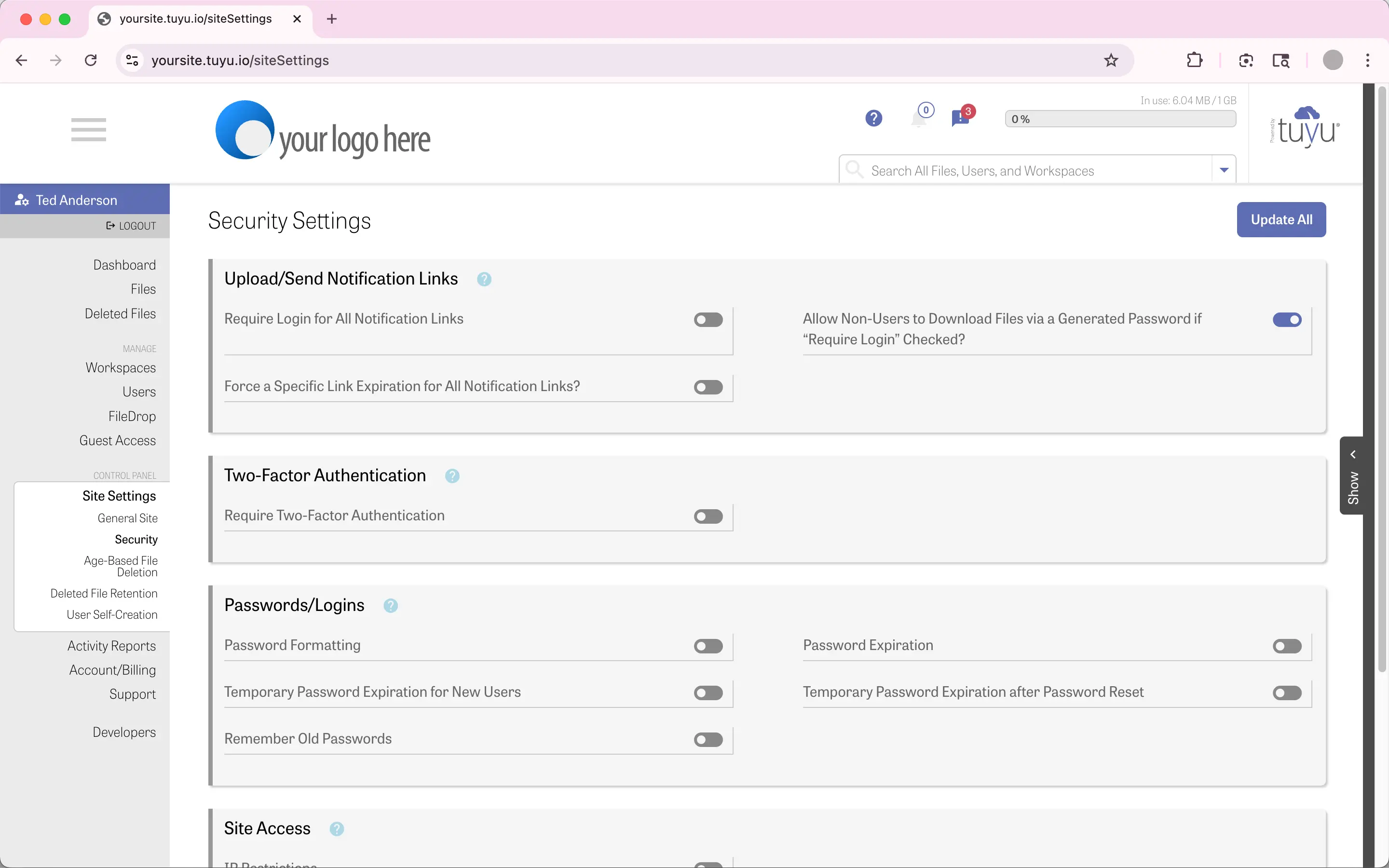Screen dimensions: 1389x868
Task: Click the storage usage progress bar
Action: (1120, 119)
